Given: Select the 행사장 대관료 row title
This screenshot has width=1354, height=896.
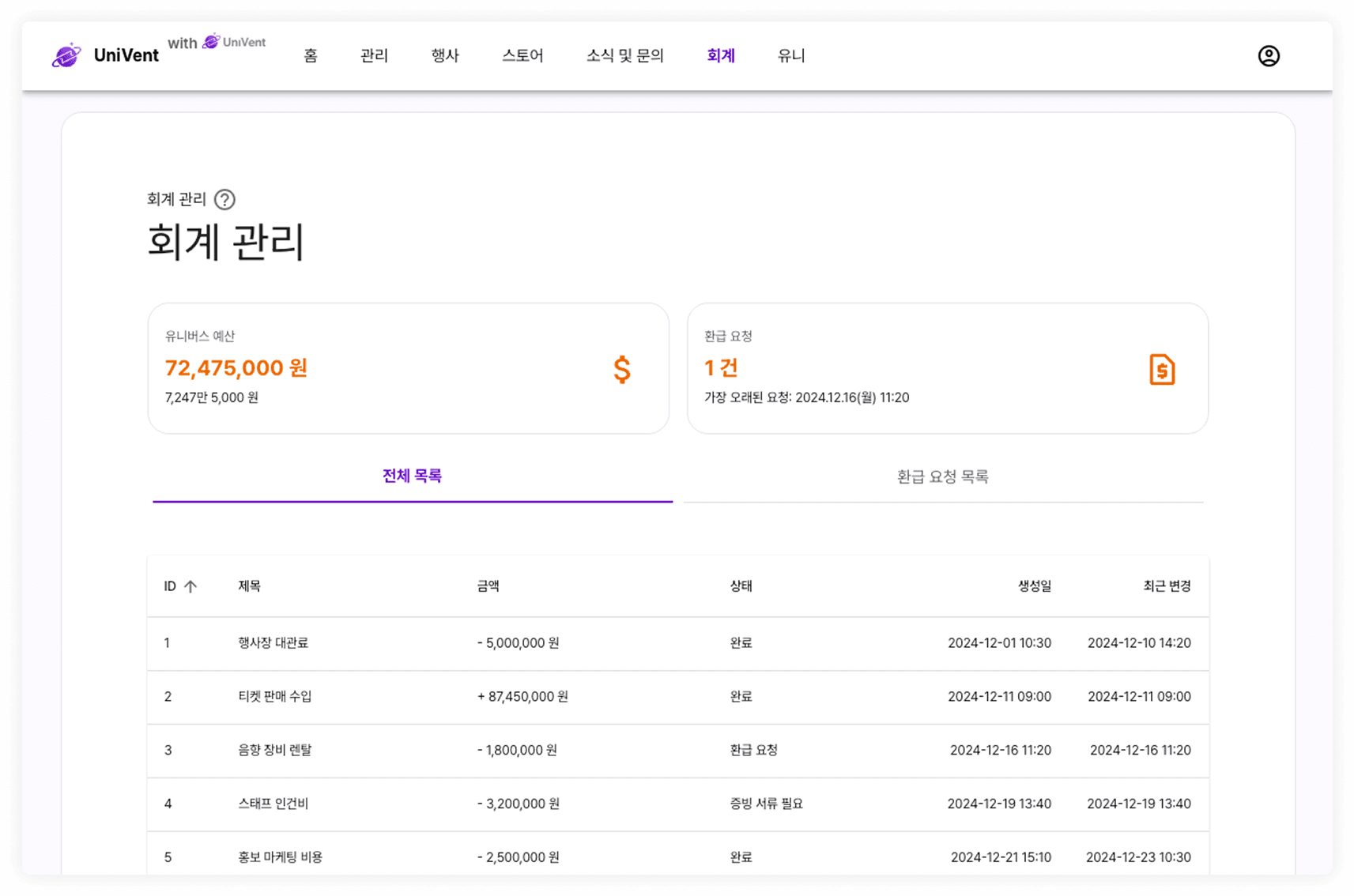Looking at the screenshot, I should point(273,643).
